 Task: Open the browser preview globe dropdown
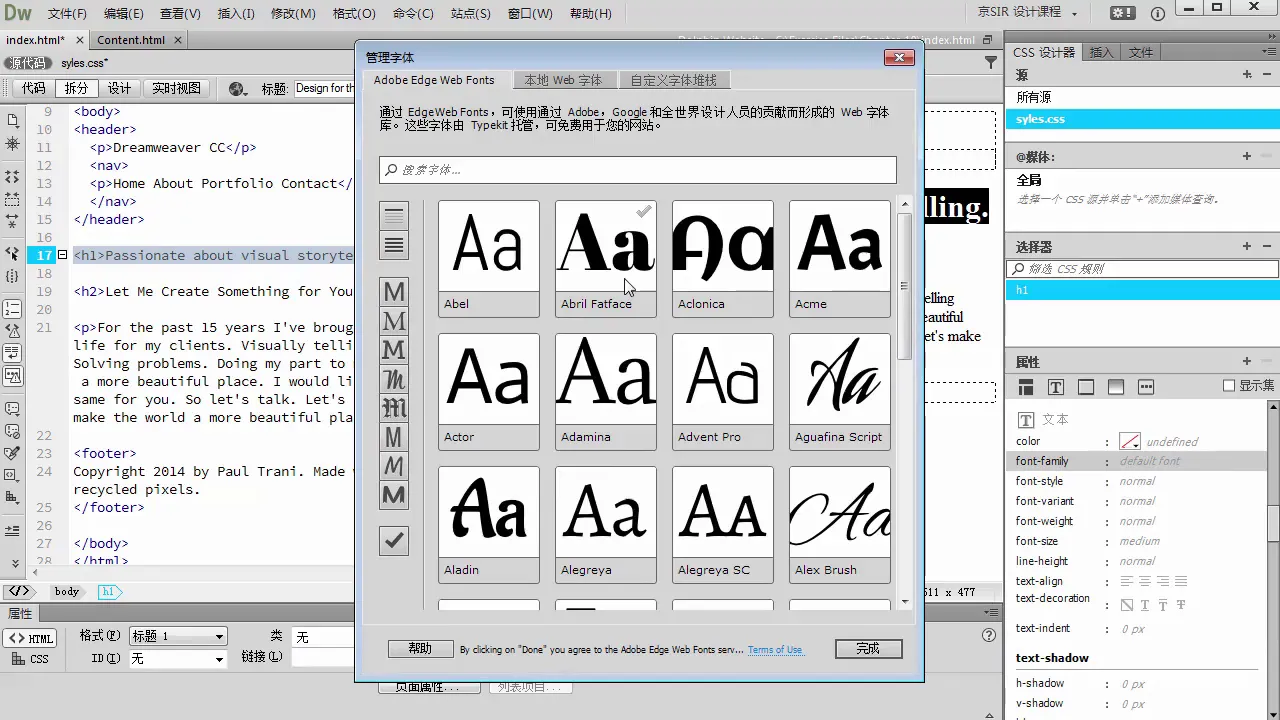pos(238,88)
